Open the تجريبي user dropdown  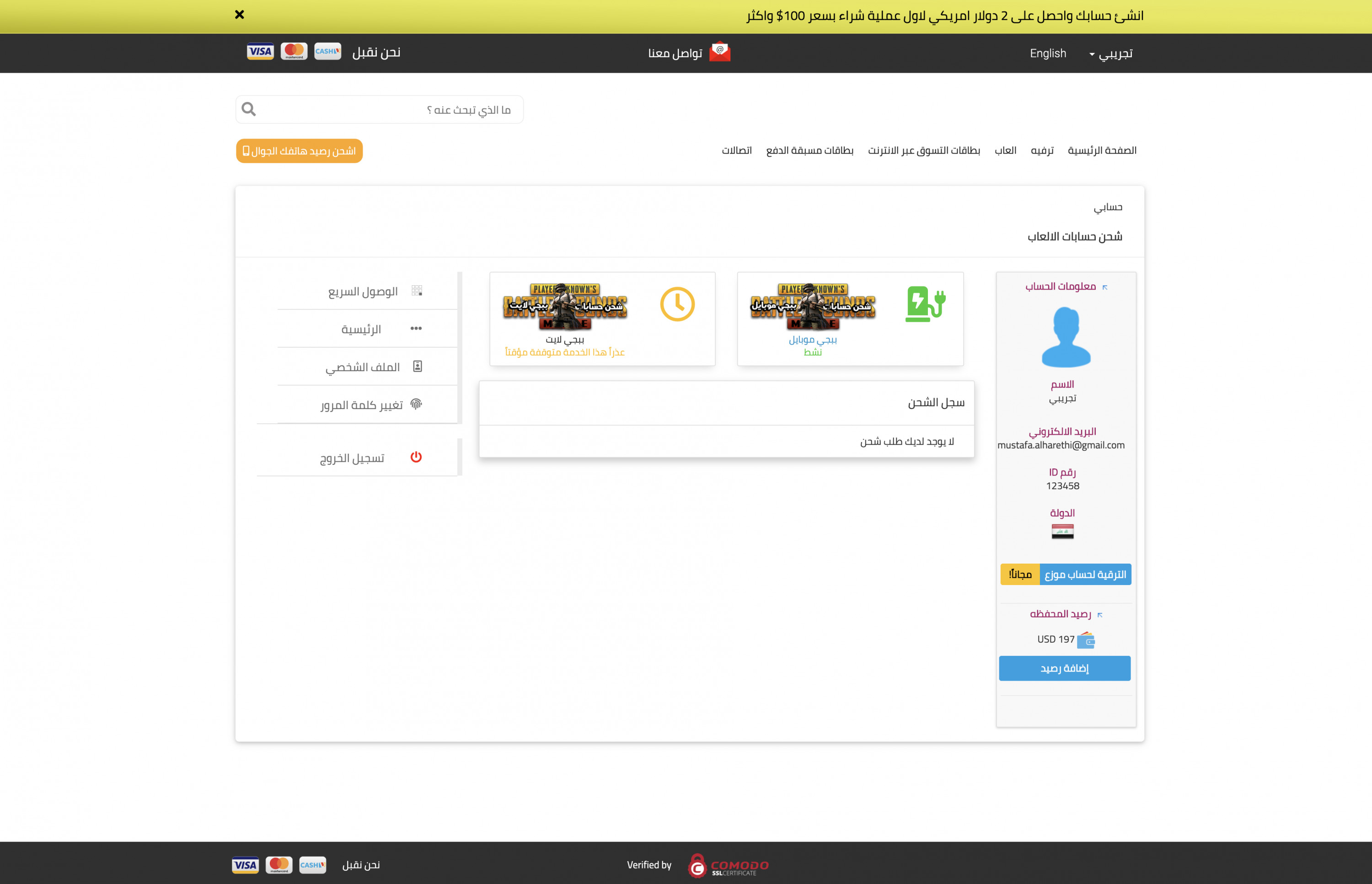(1111, 53)
